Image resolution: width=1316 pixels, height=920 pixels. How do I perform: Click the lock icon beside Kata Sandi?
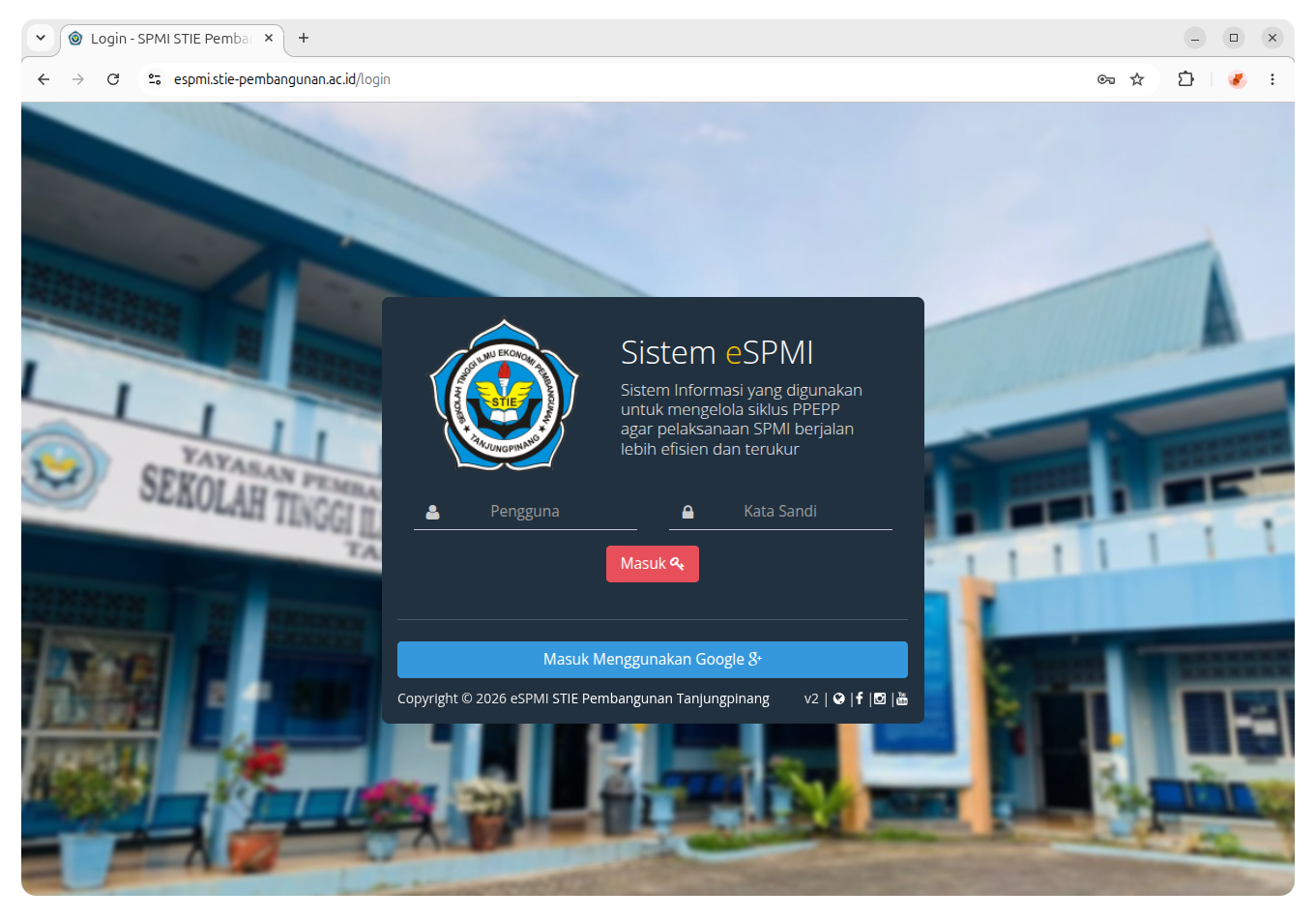point(687,512)
